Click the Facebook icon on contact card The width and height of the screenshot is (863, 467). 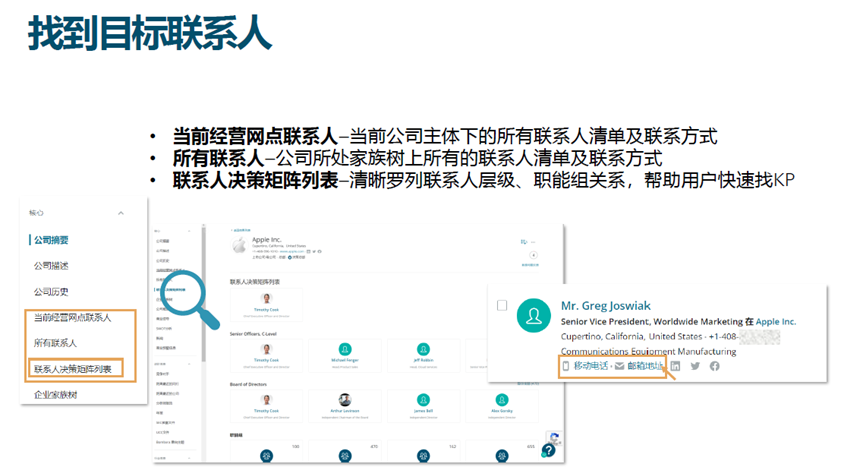tap(714, 366)
